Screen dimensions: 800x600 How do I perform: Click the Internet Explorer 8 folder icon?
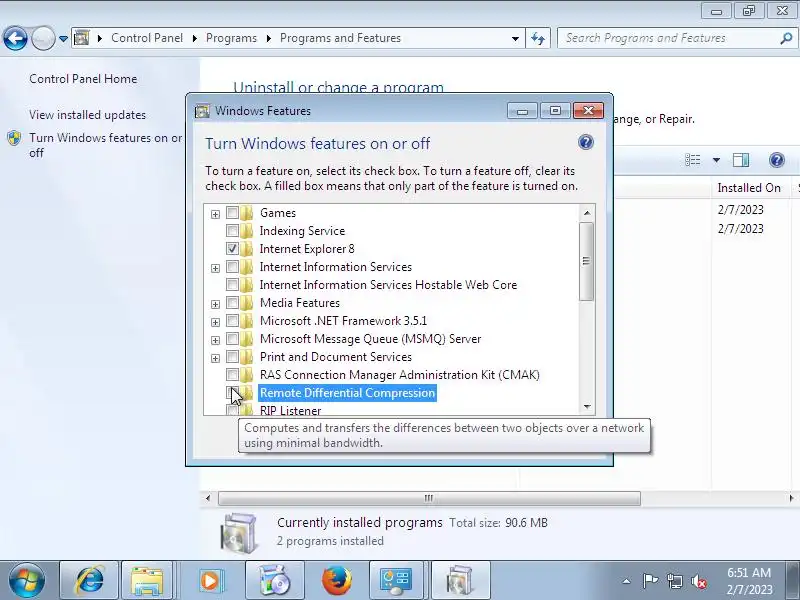point(247,249)
